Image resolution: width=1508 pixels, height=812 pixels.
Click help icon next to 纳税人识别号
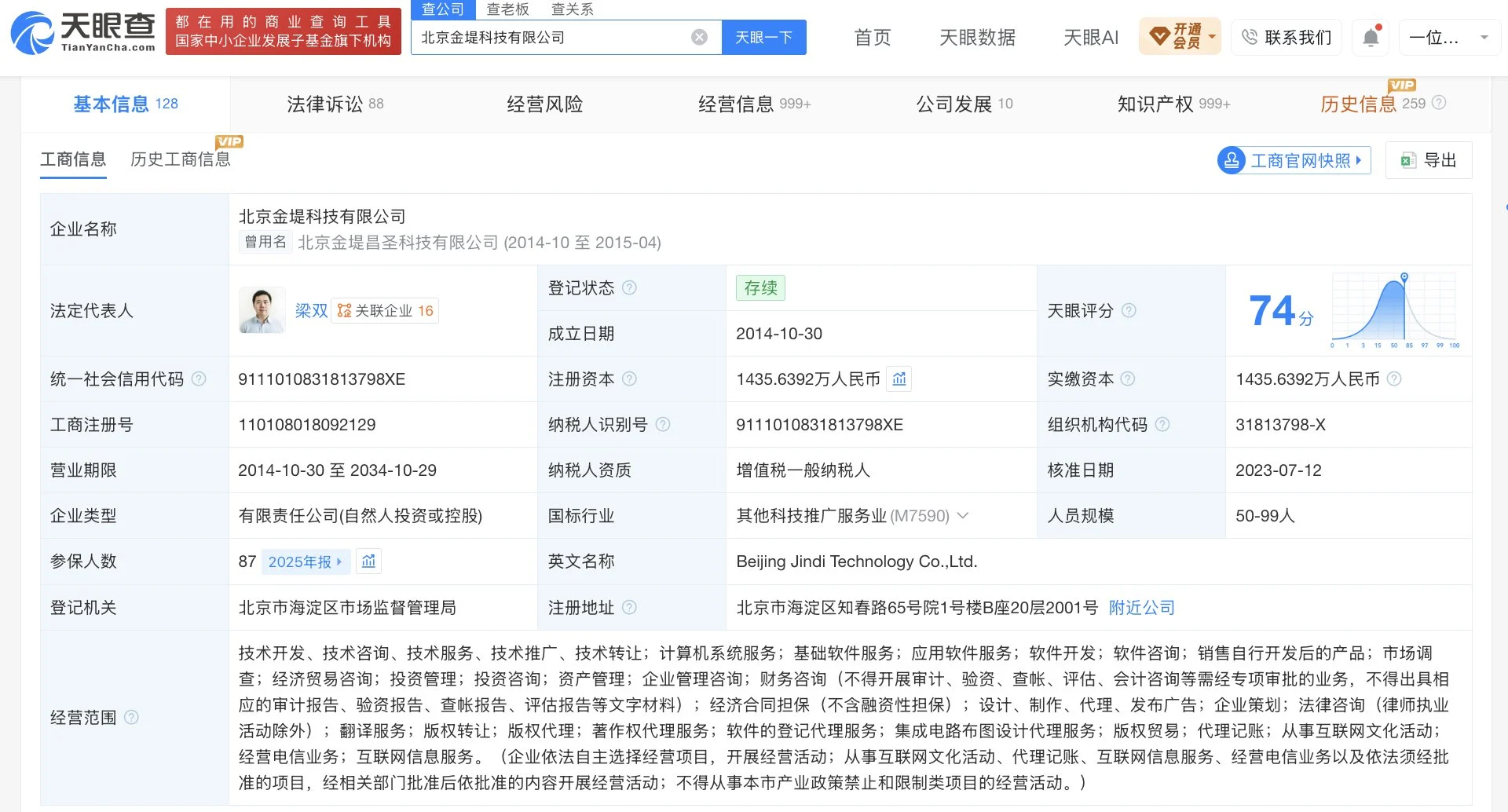663,425
